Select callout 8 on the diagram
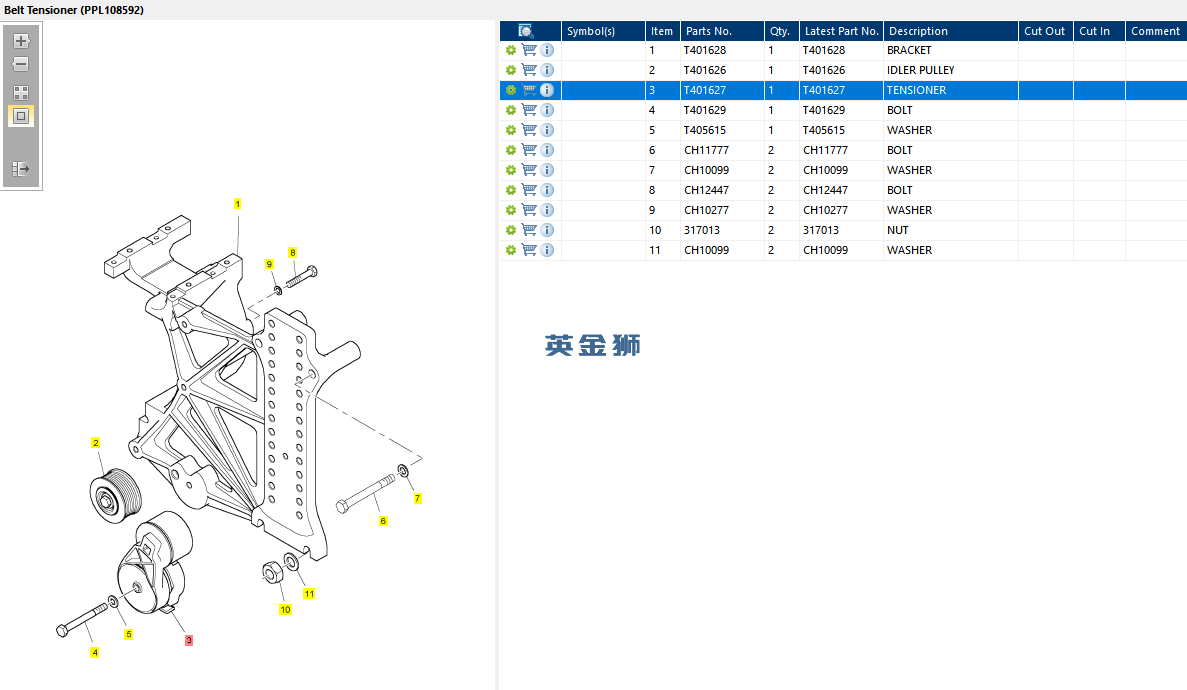Viewport: 1187px width, 690px height. (x=292, y=252)
